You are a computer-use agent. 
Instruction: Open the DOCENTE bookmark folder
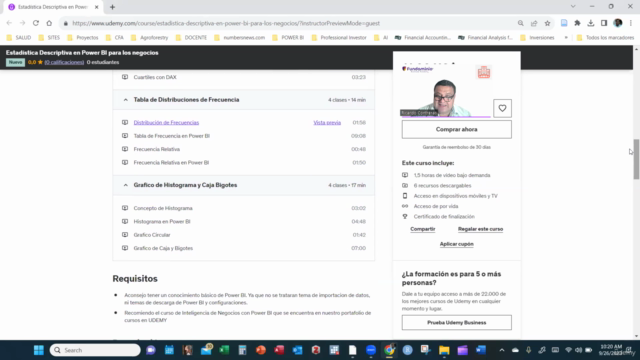click(191, 38)
